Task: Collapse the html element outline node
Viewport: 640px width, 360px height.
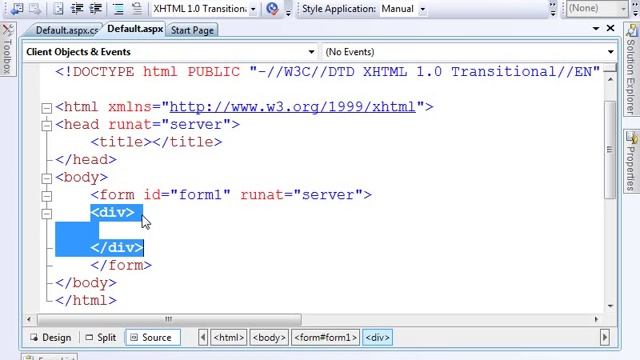Action: coord(47,108)
